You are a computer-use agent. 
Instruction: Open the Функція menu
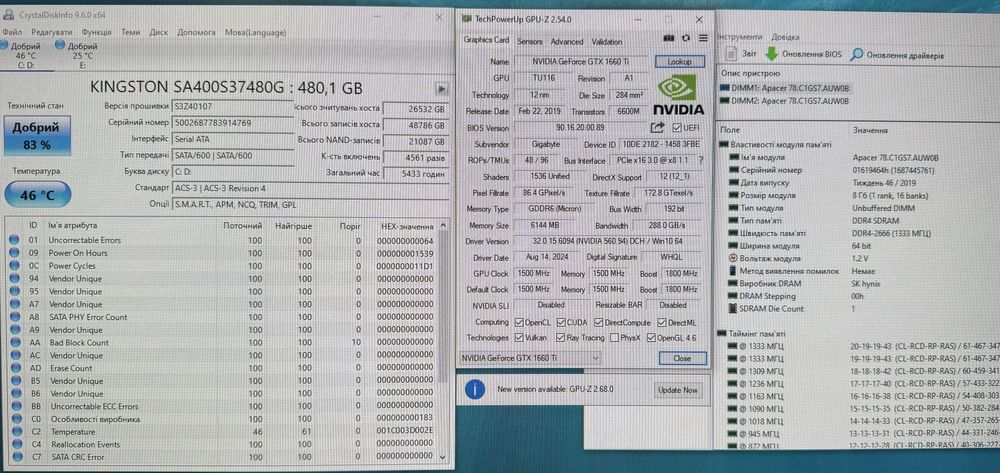click(96, 32)
